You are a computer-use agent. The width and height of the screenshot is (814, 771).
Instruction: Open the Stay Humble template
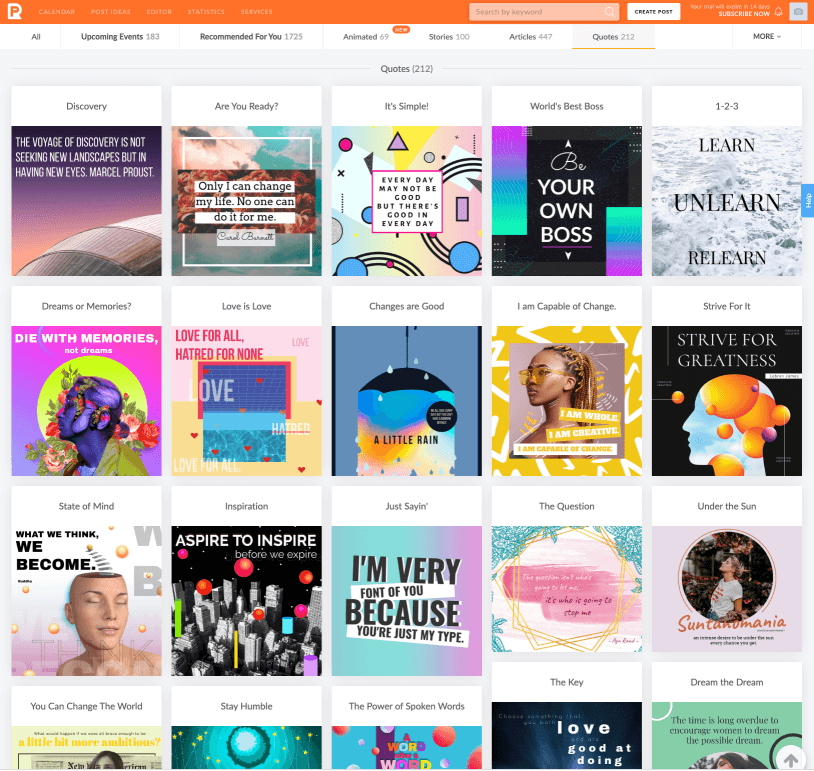247,727
